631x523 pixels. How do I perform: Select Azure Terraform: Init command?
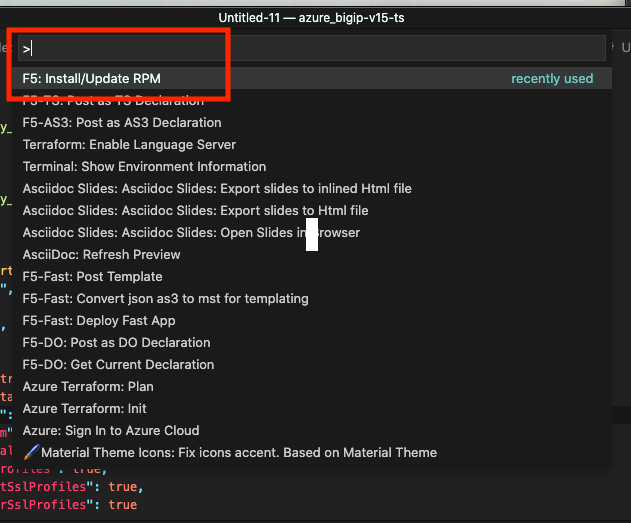click(85, 408)
